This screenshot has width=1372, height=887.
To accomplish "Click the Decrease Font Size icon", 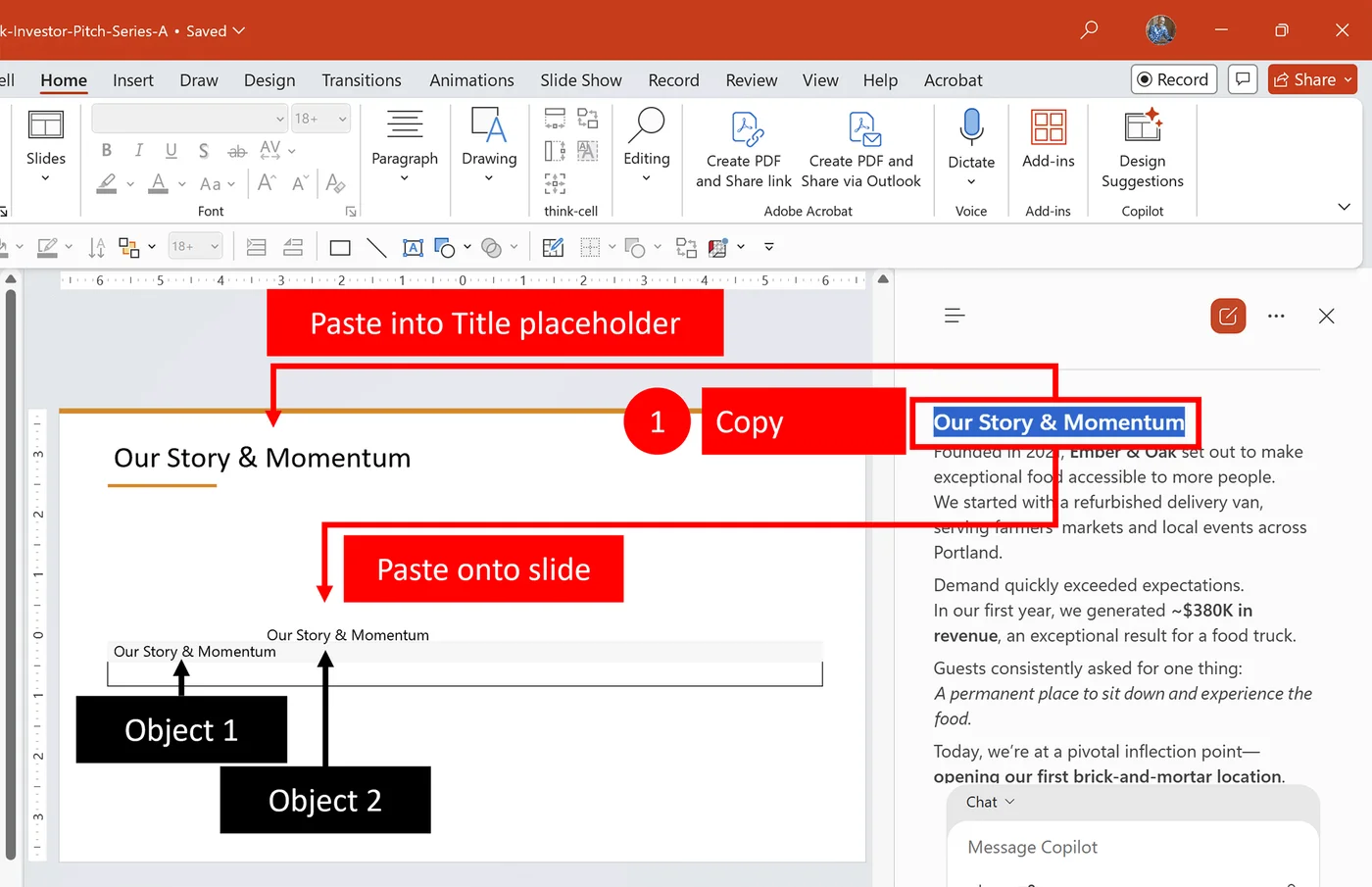I will click(300, 182).
